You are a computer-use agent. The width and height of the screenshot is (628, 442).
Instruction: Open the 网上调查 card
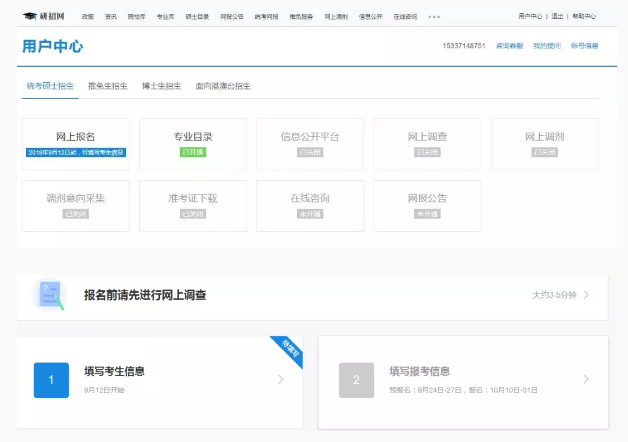click(x=427, y=144)
